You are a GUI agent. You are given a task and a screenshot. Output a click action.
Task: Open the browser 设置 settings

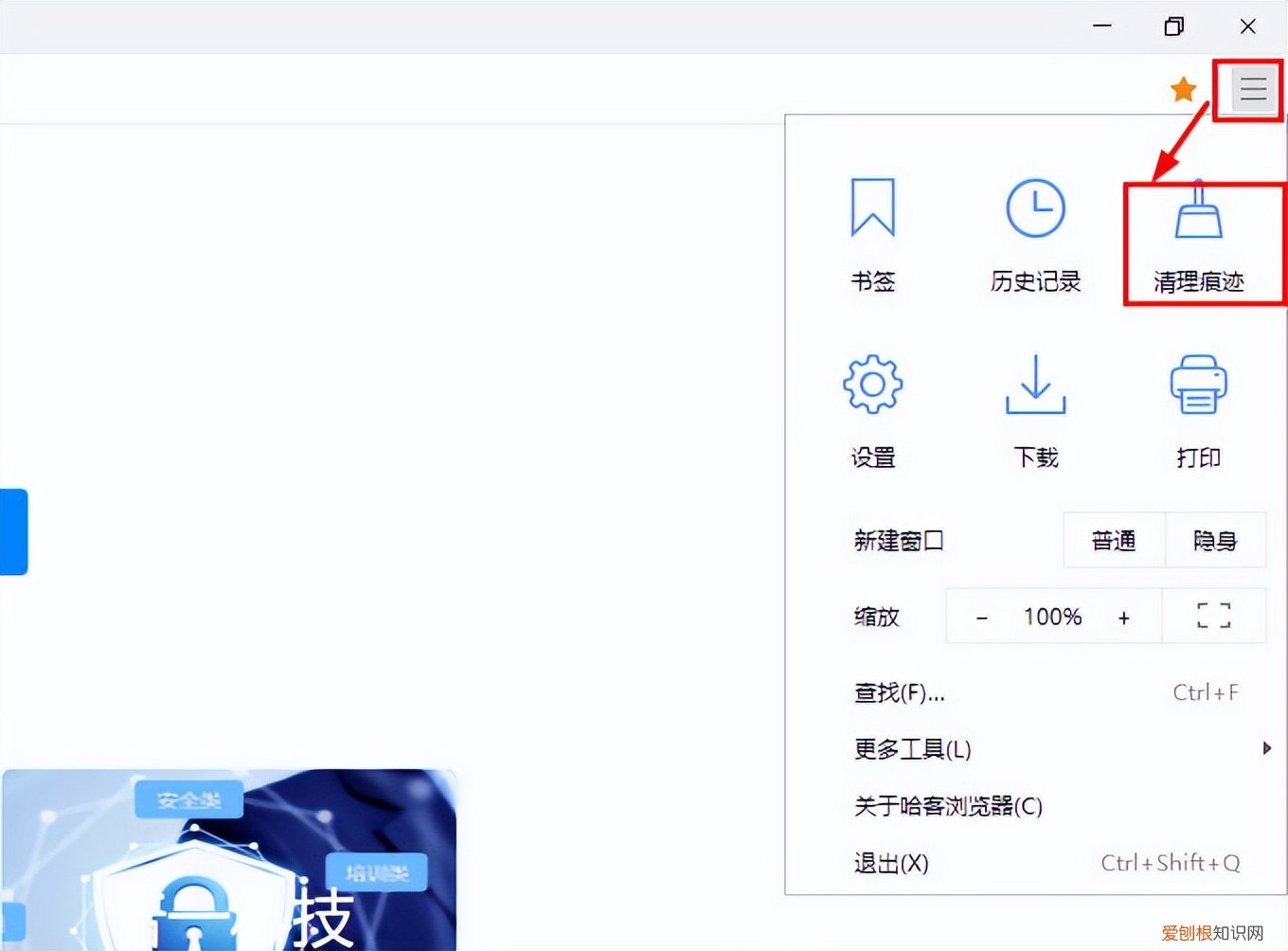[871, 409]
